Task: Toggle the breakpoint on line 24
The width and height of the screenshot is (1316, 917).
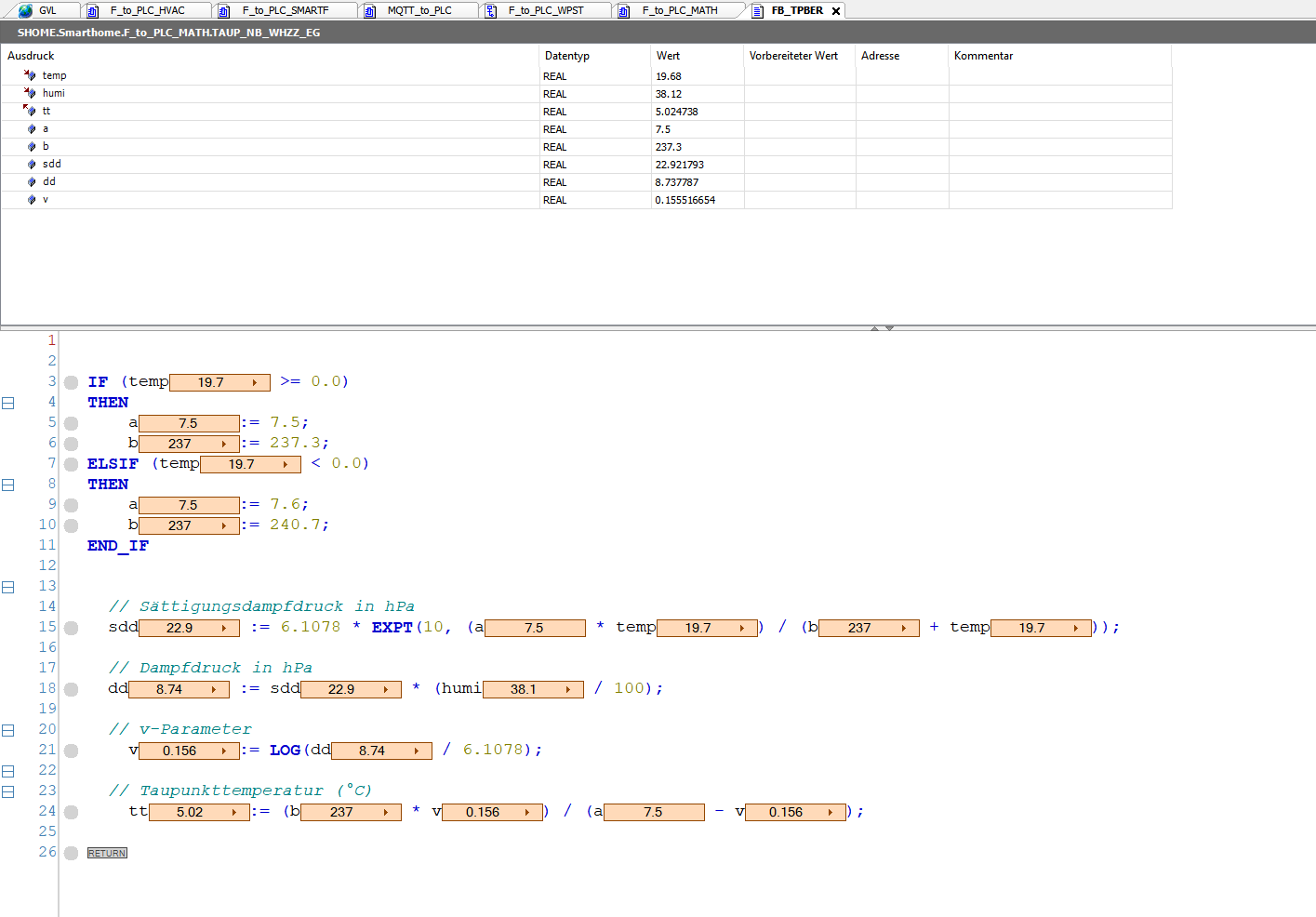Action: pos(72,812)
